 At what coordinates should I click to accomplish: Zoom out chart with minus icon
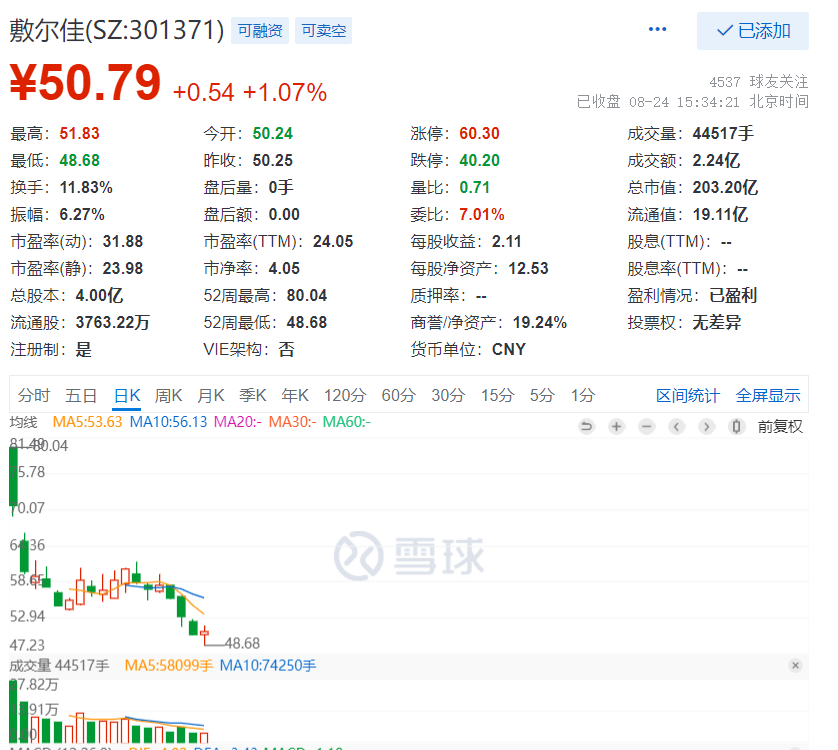point(646,427)
